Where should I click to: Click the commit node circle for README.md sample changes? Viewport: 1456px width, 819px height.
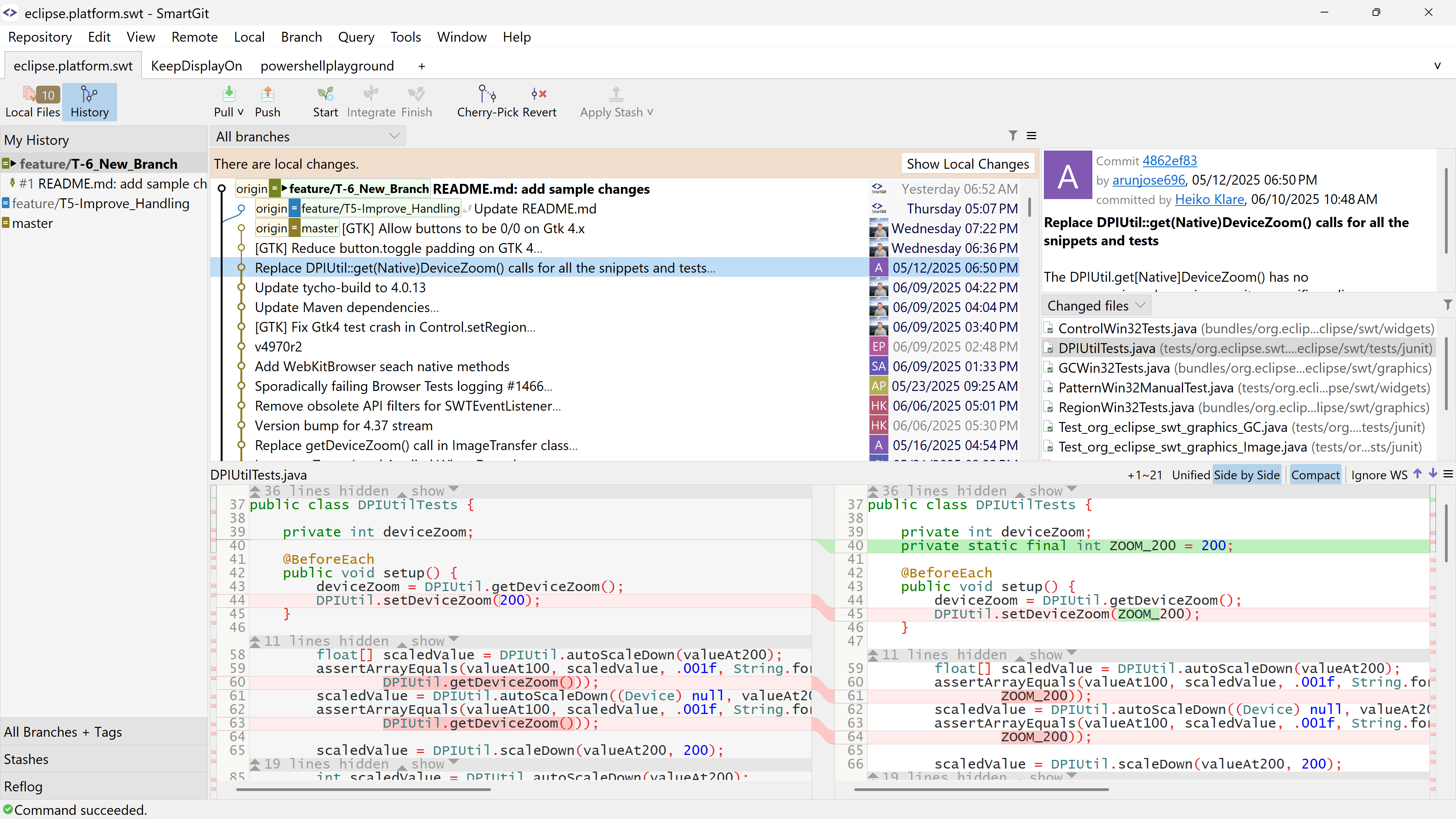(221, 189)
